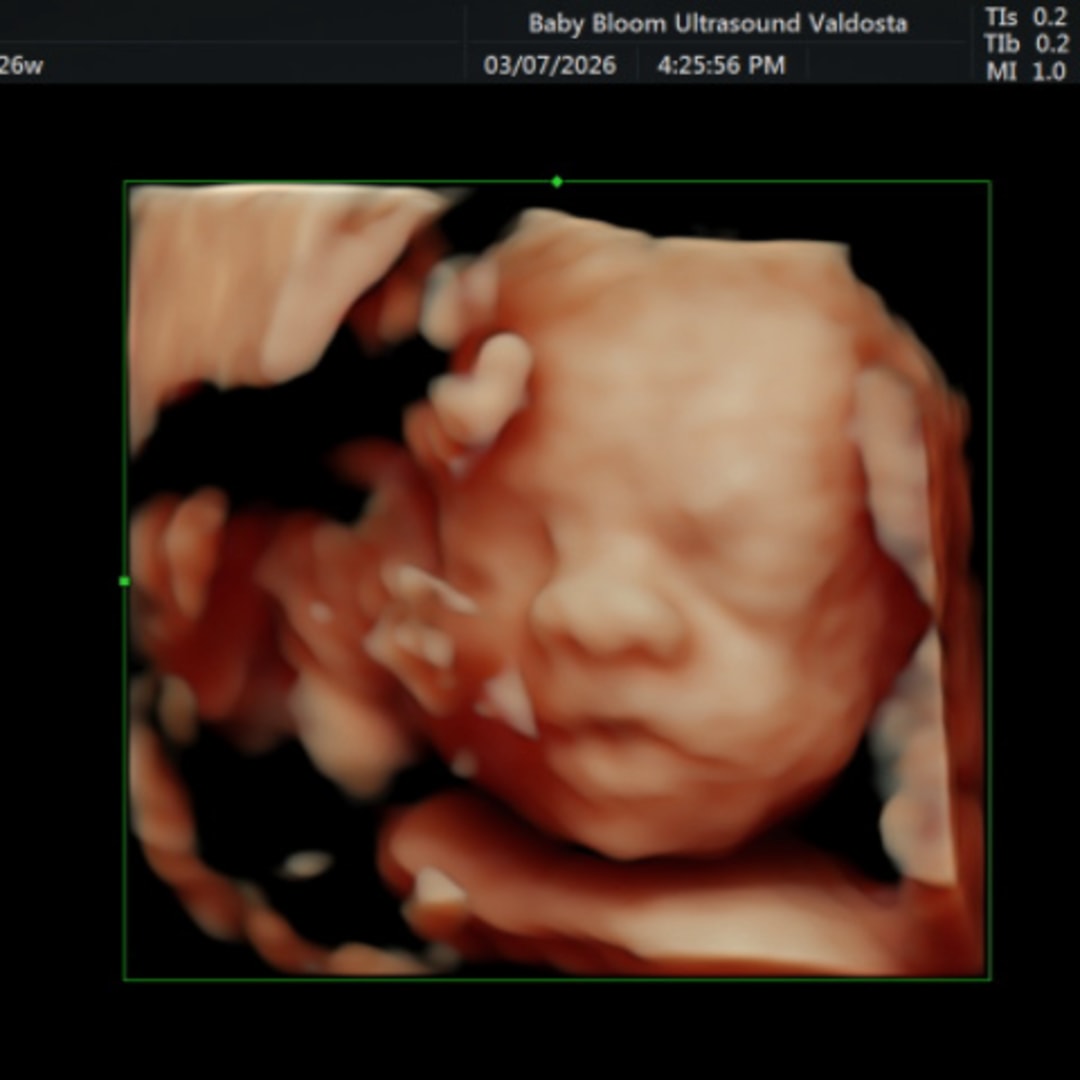Click the MI 1.0 mechanical index readout
The width and height of the screenshot is (1080, 1080).
point(1025,72)
